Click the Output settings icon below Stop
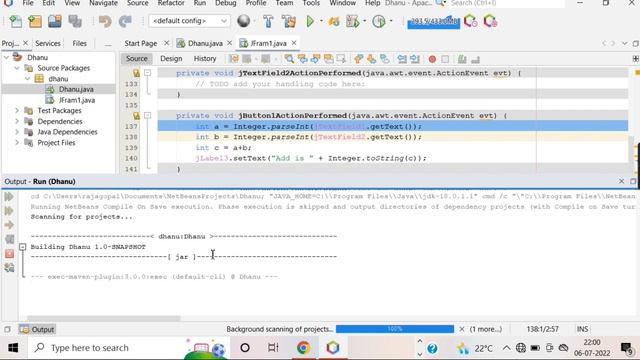 [9, 268]
